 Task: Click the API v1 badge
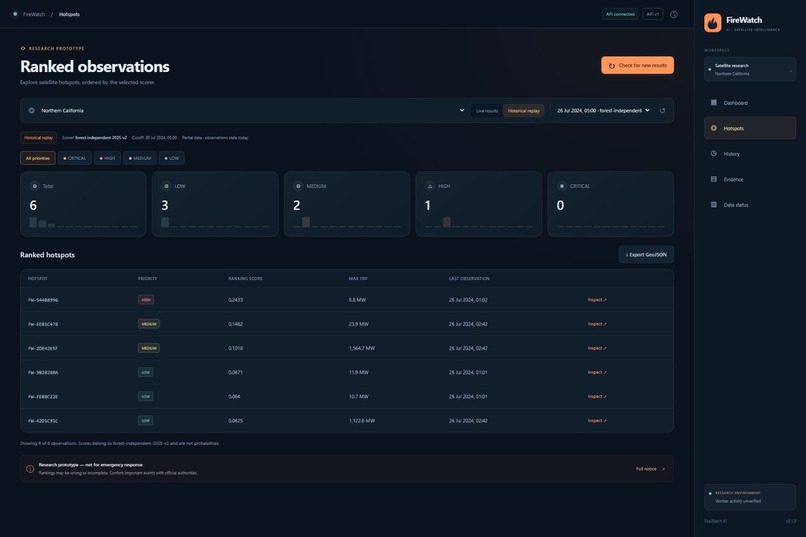point(652,14)
